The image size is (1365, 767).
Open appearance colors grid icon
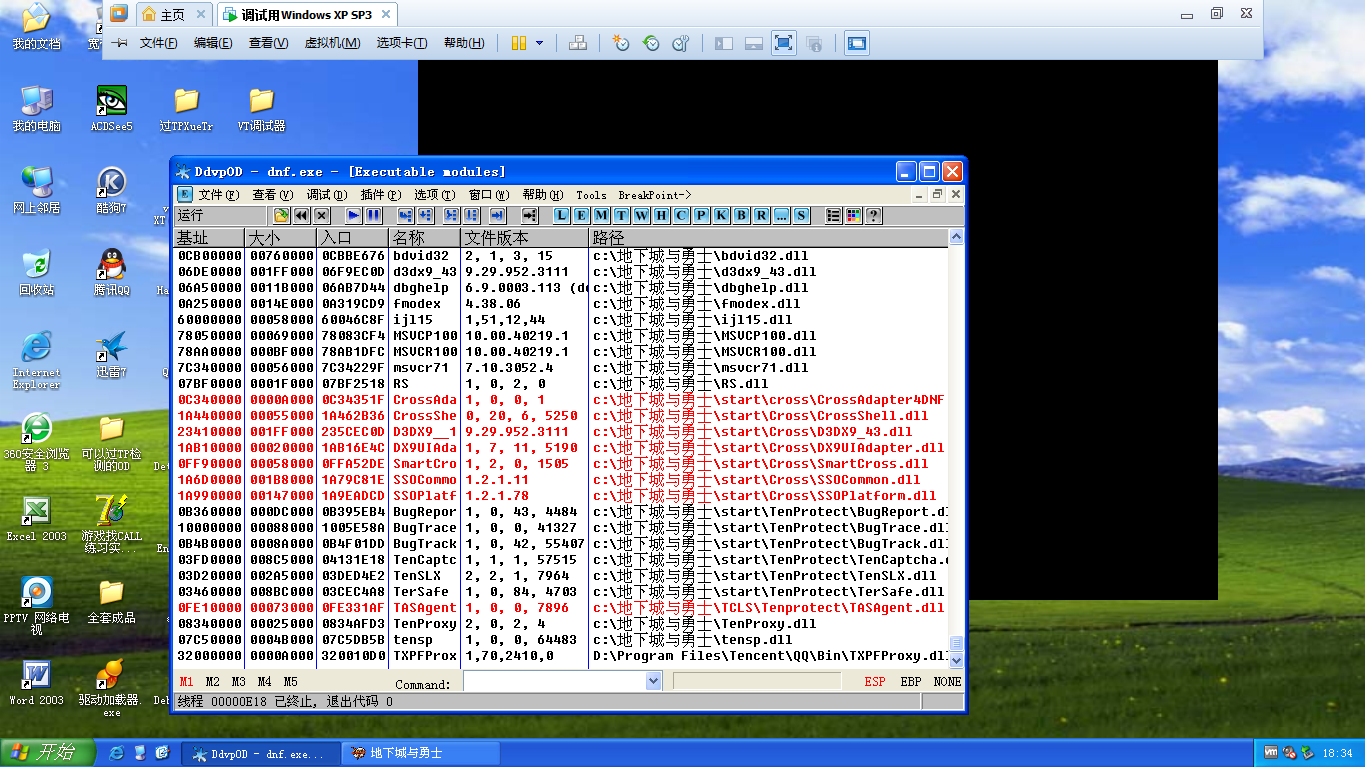click(853, 215)
